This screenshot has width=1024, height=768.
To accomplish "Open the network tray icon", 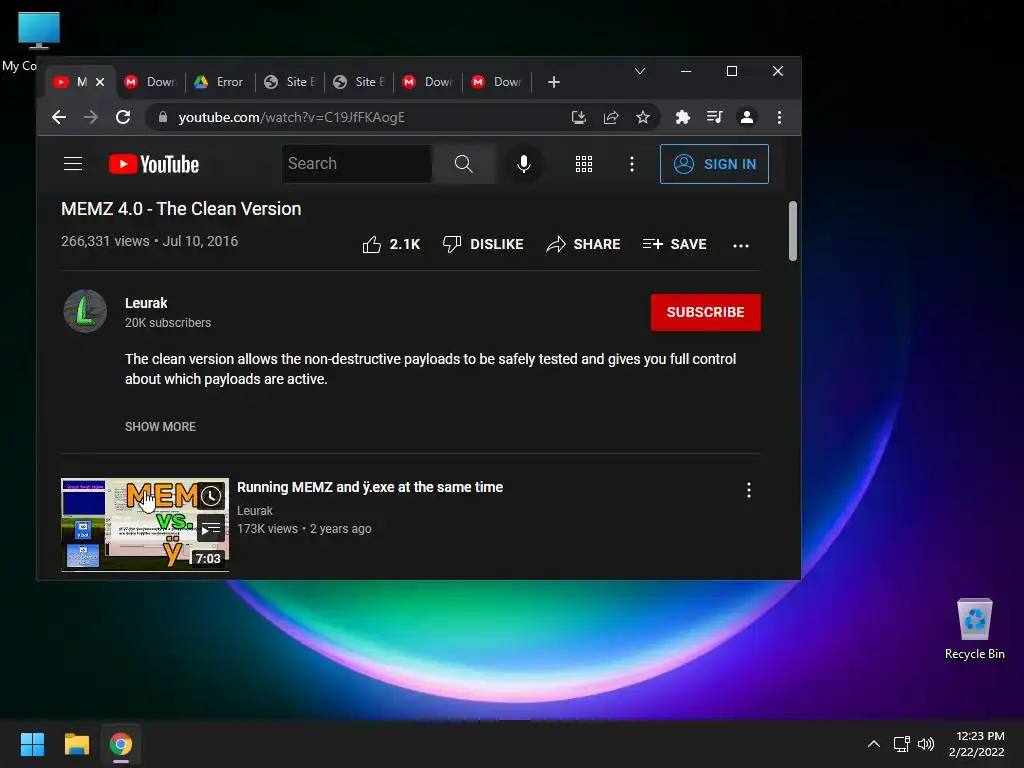I will (x=902, y=744).
